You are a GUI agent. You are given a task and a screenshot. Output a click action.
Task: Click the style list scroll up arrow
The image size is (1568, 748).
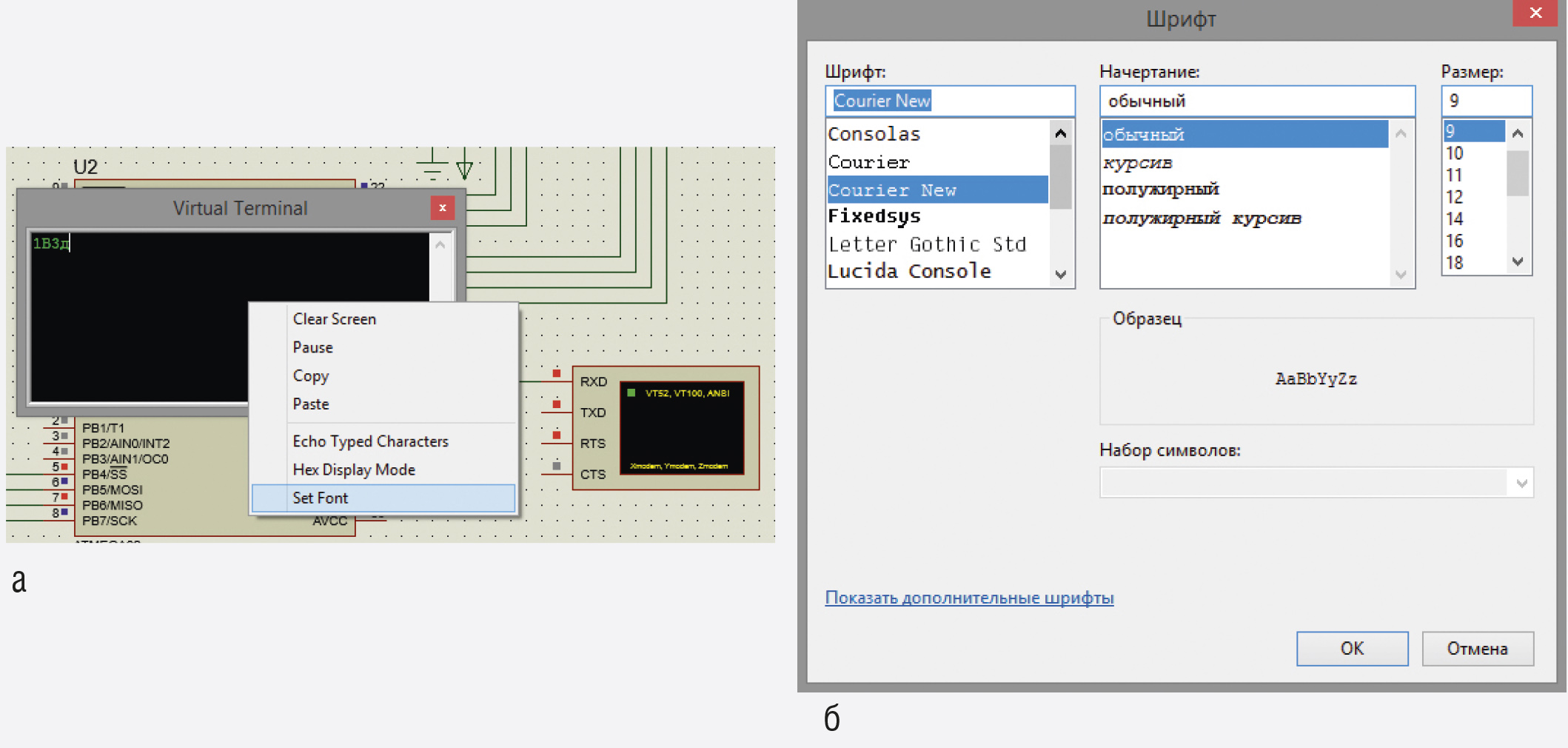[1401, 133]
